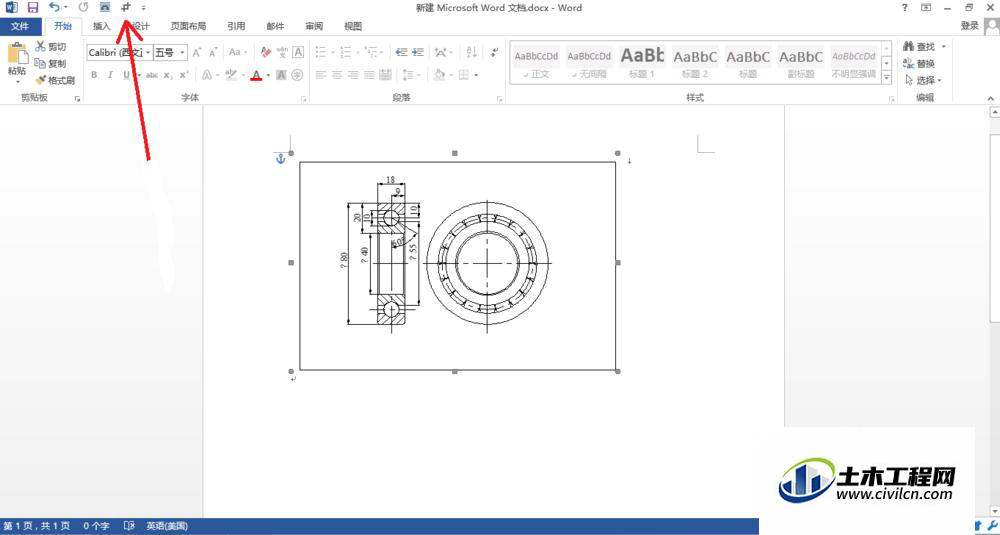Toggle bold formatting
This screenshot has height=535, width=1000.
(94, 75)
